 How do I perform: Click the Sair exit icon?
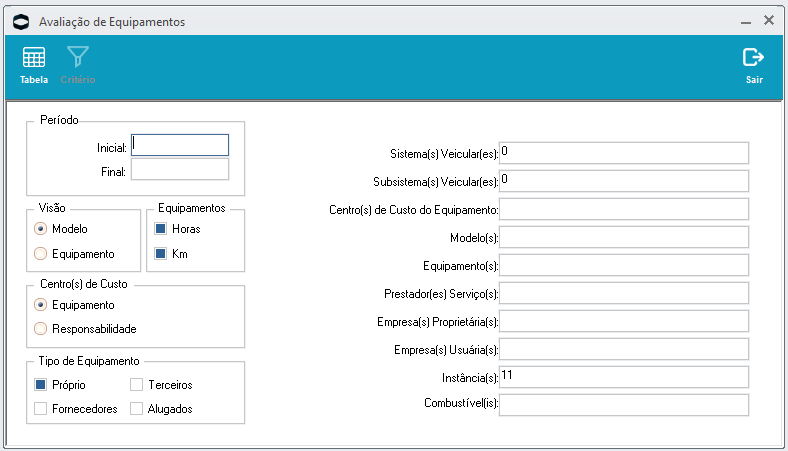754,58
